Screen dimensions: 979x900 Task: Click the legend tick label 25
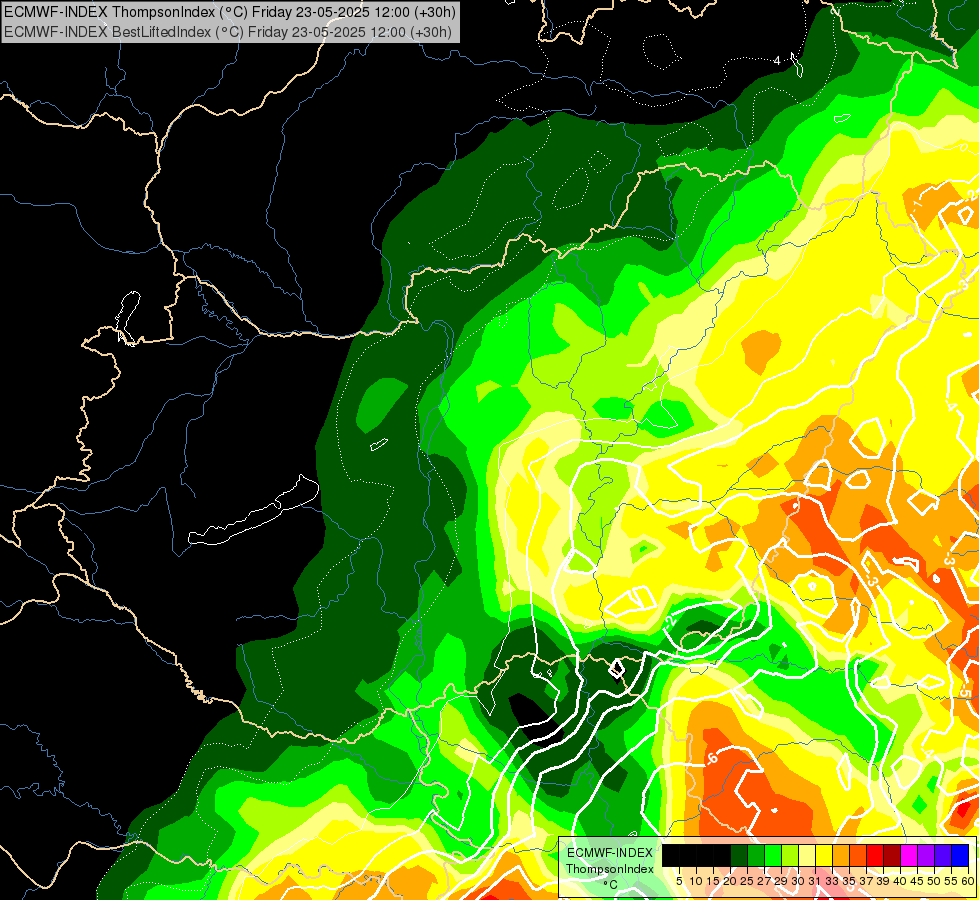pos(747,881)
